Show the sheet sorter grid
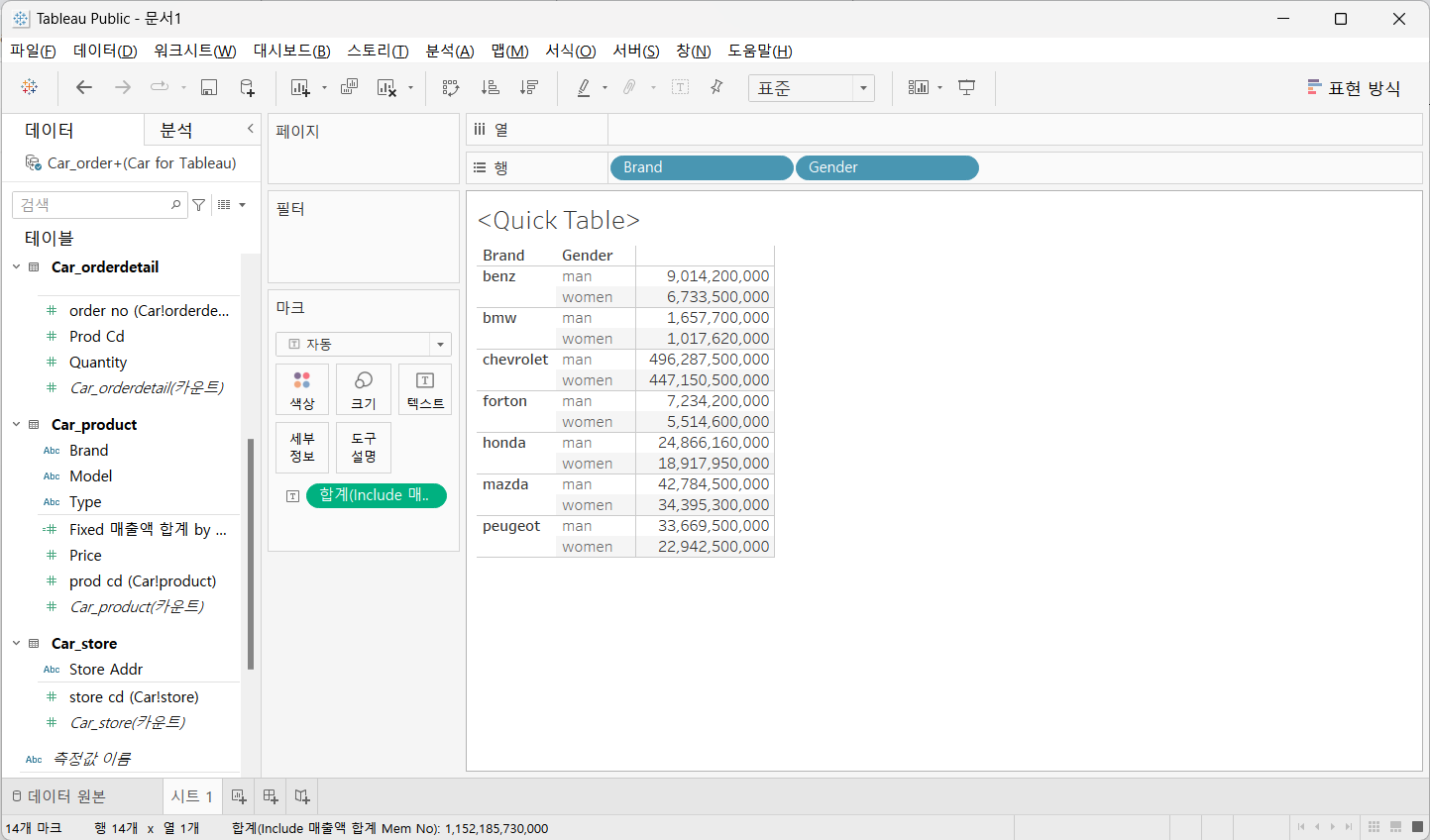Image resolution: width=1430 pixels, height=840 pixels. click(x=1374, y=827)
